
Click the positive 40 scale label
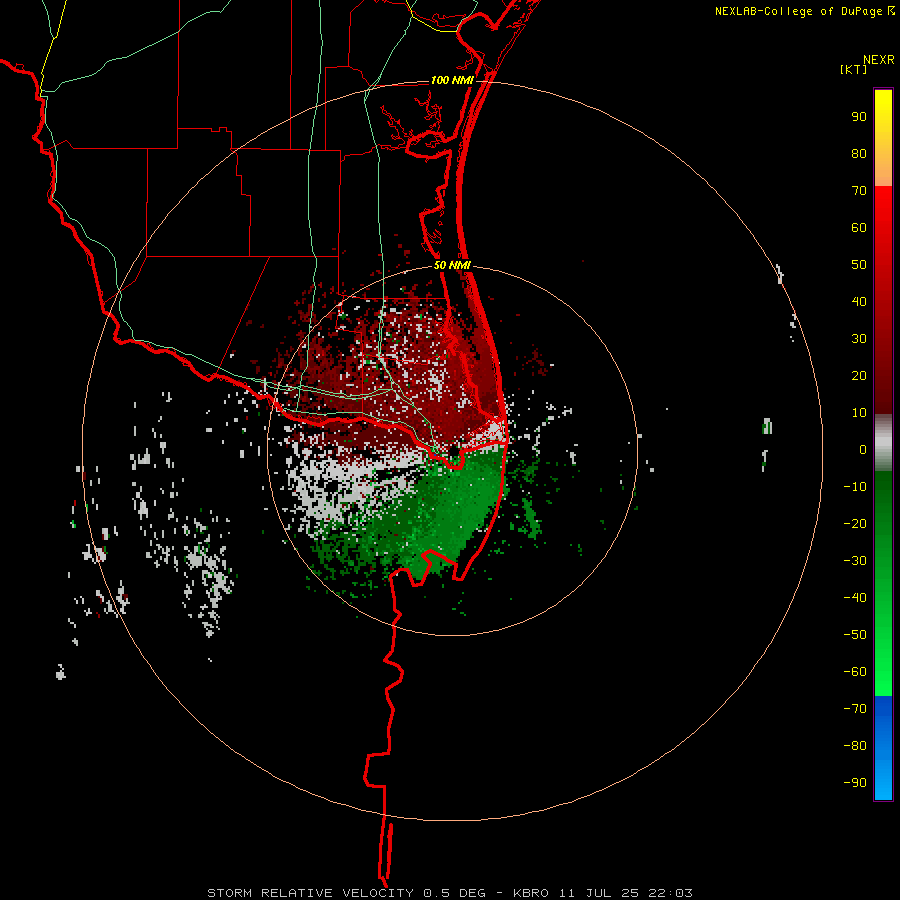[859, 302]
